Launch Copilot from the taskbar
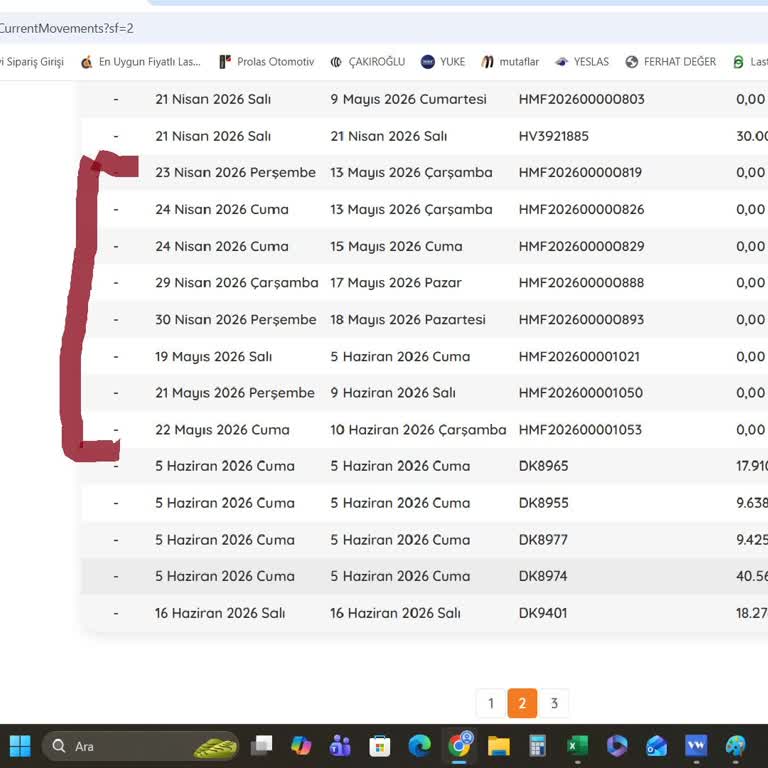 [x=301, y=746]
